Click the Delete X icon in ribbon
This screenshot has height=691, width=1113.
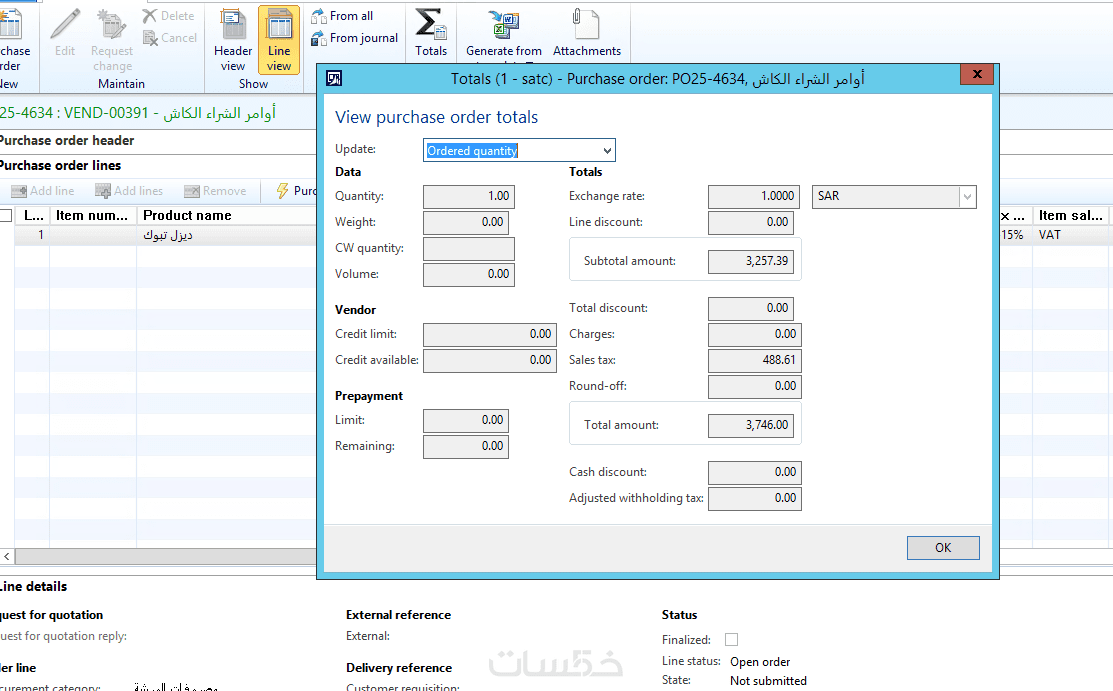click(150, 16)
